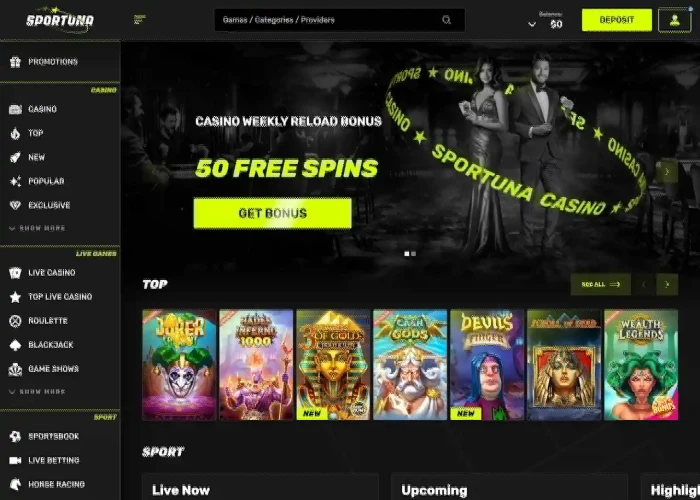Click the Deposit button
Image resolution: width=700 pixels, height=500 pixels.
click(617, 20)
